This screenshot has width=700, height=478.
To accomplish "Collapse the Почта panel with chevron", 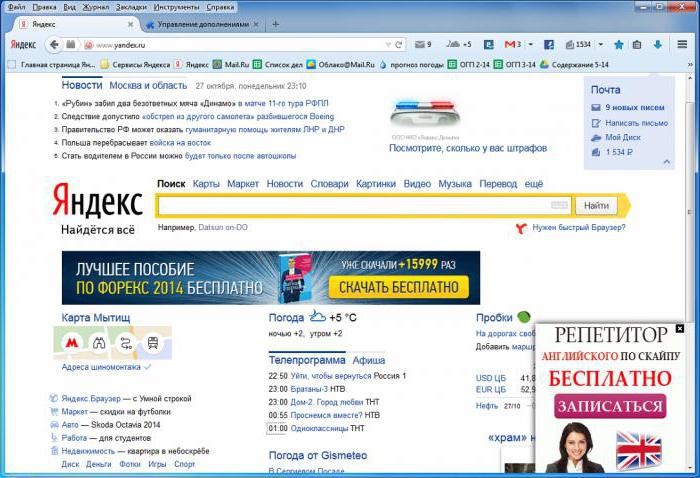I will tap(667, 162).
